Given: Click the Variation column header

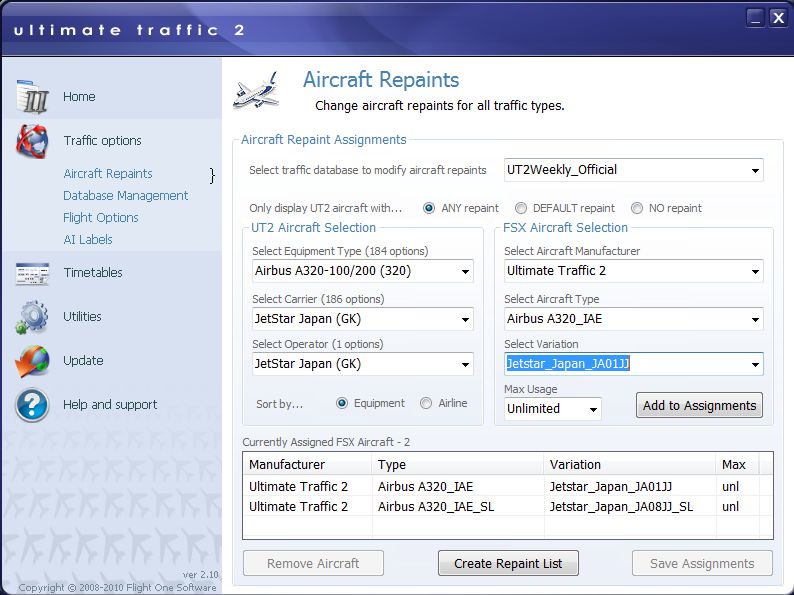Looking at the screenshot, I should point(630,464).
